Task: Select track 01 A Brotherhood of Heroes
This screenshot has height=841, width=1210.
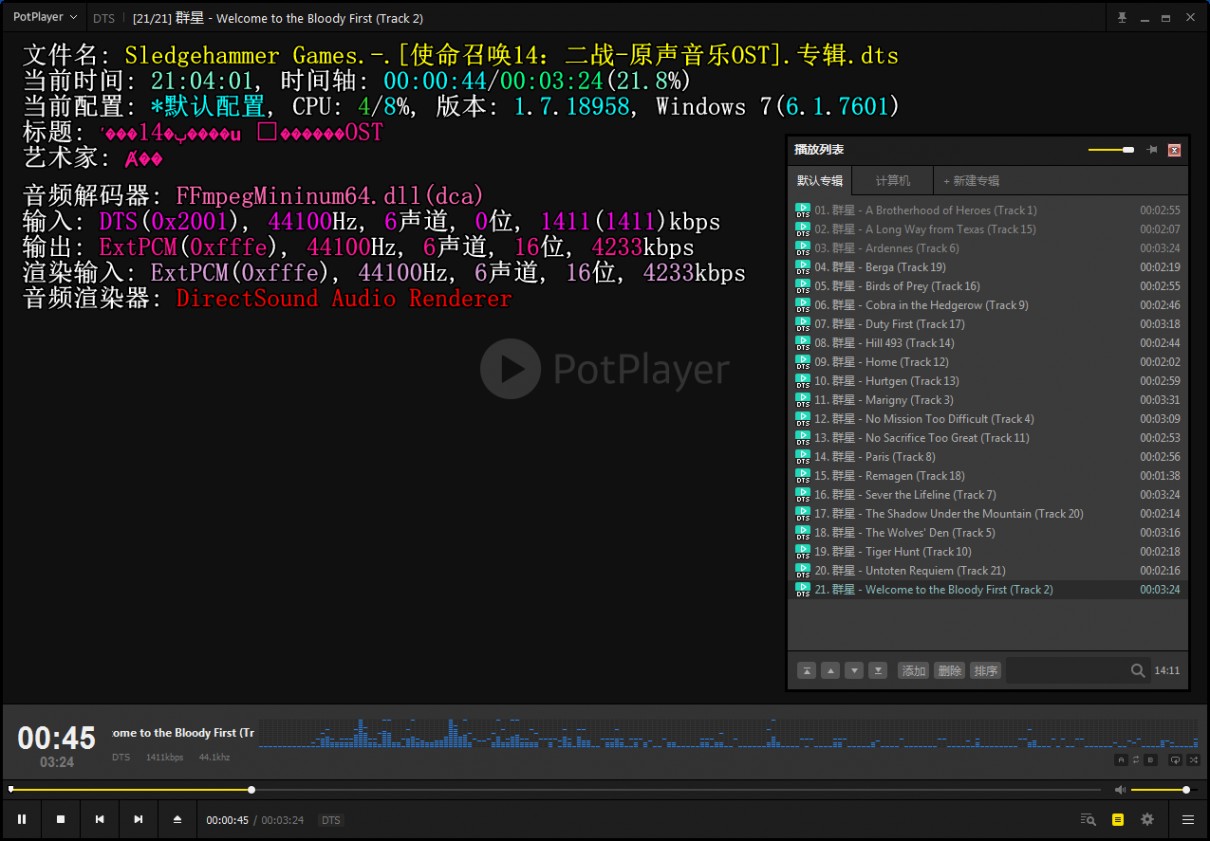Action: pyautogui.click(x=988, y=210)
